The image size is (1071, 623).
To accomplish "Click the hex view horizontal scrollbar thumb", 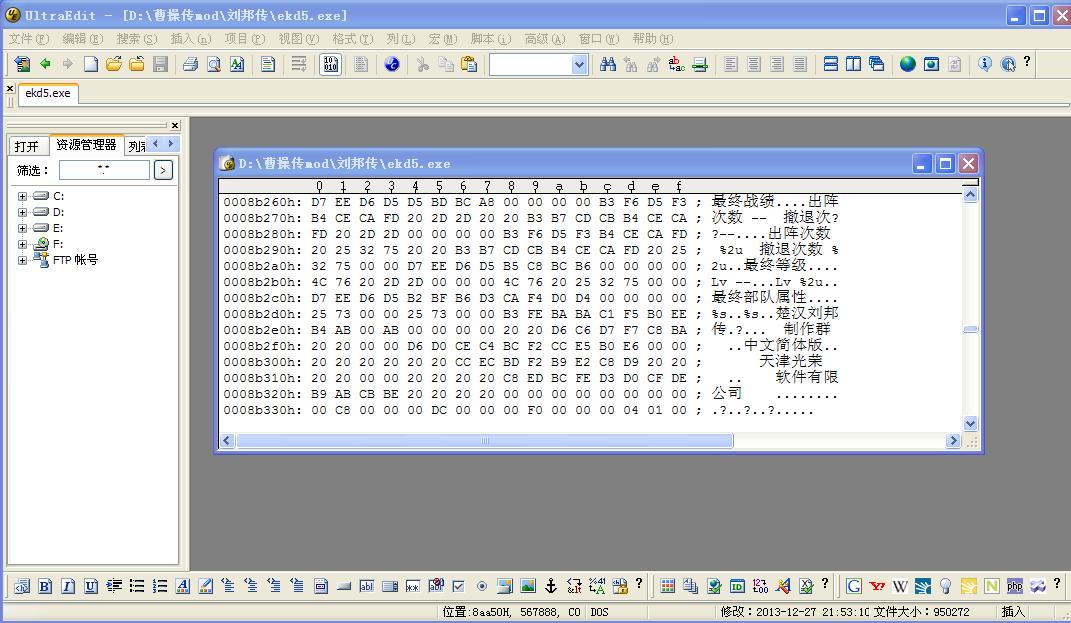I will 484,441.
